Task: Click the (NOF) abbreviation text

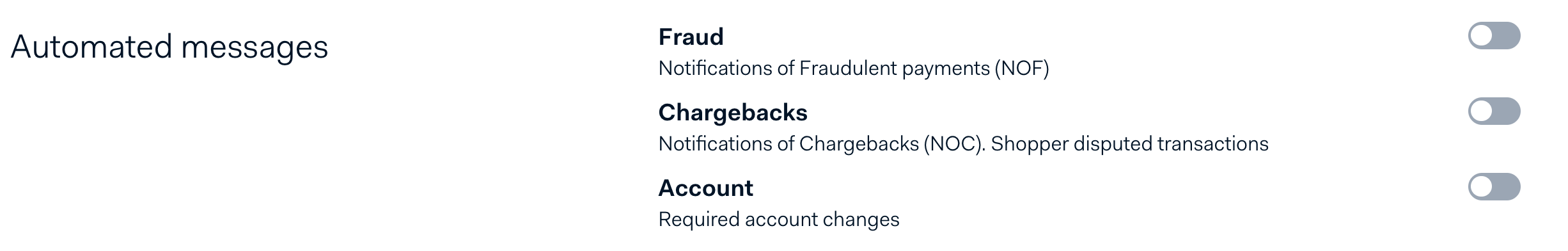Action: point(1022,69)
